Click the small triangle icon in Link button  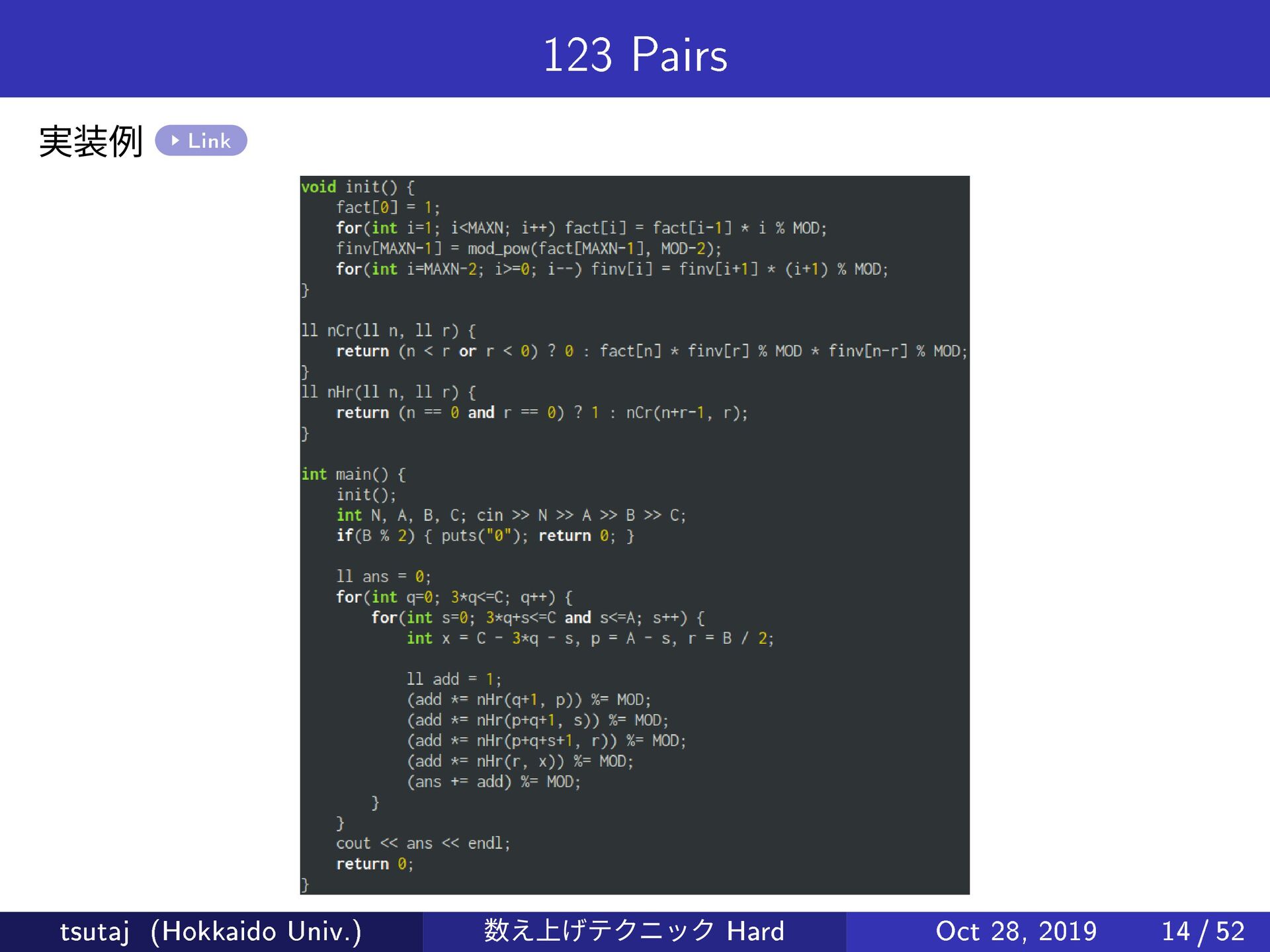tap(175, 141)
